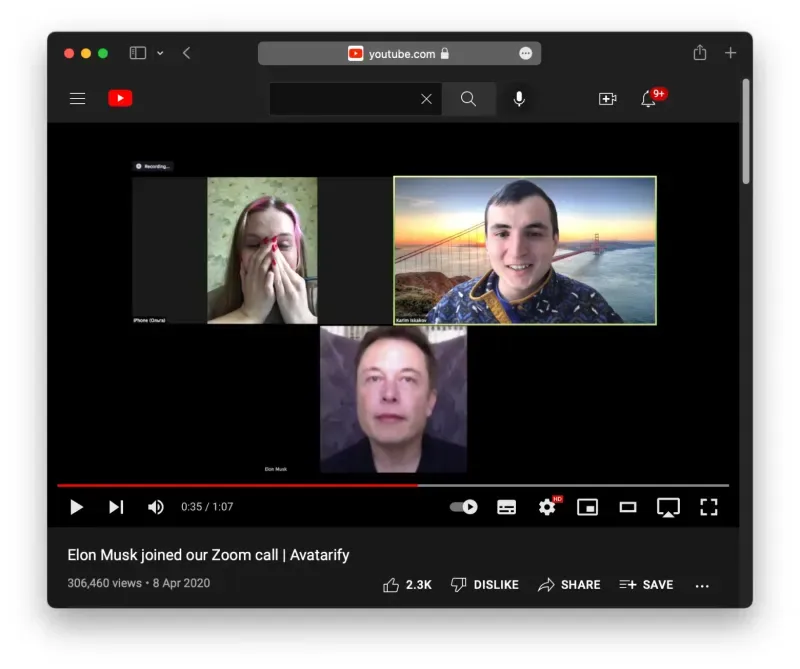Click the 'Recording...' indicator in the video
Viewport: 800px width, 669px height.
point(153,166)
